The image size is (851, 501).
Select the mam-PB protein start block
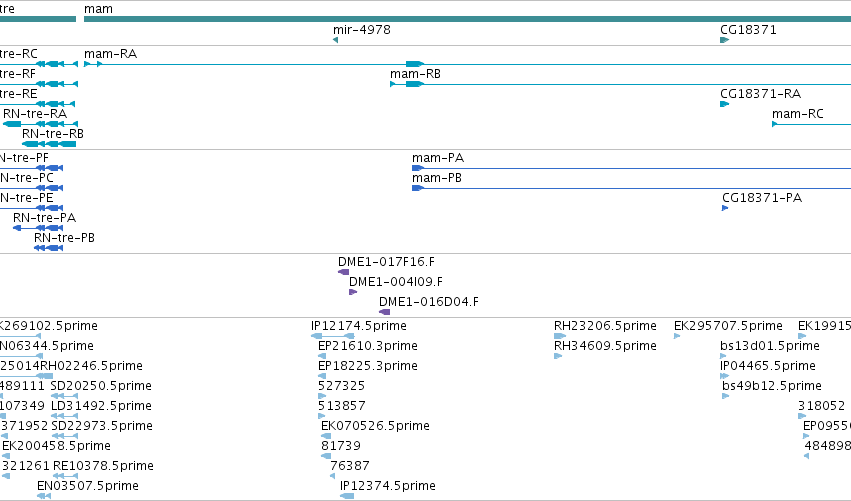(418, 188)
